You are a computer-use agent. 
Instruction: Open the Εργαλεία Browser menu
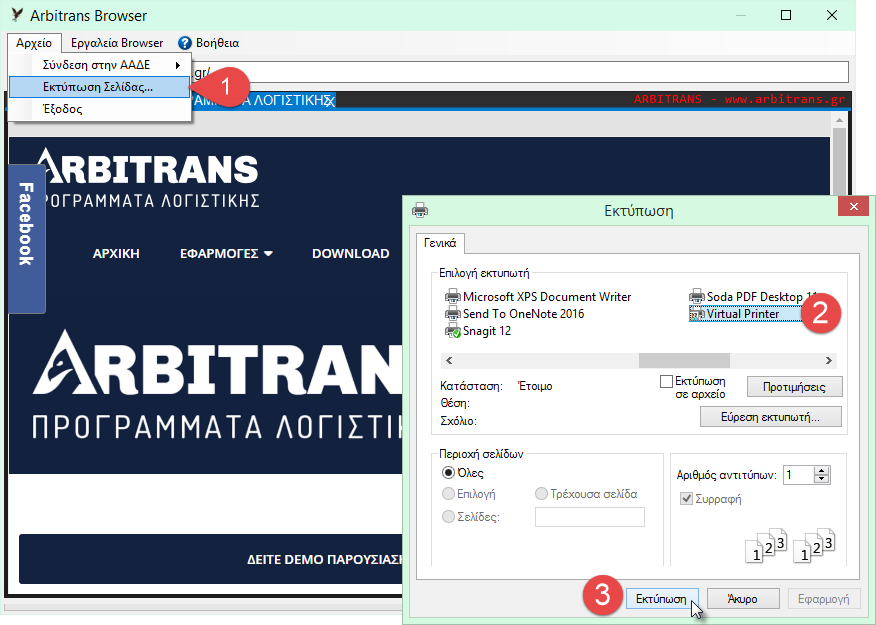117,43
